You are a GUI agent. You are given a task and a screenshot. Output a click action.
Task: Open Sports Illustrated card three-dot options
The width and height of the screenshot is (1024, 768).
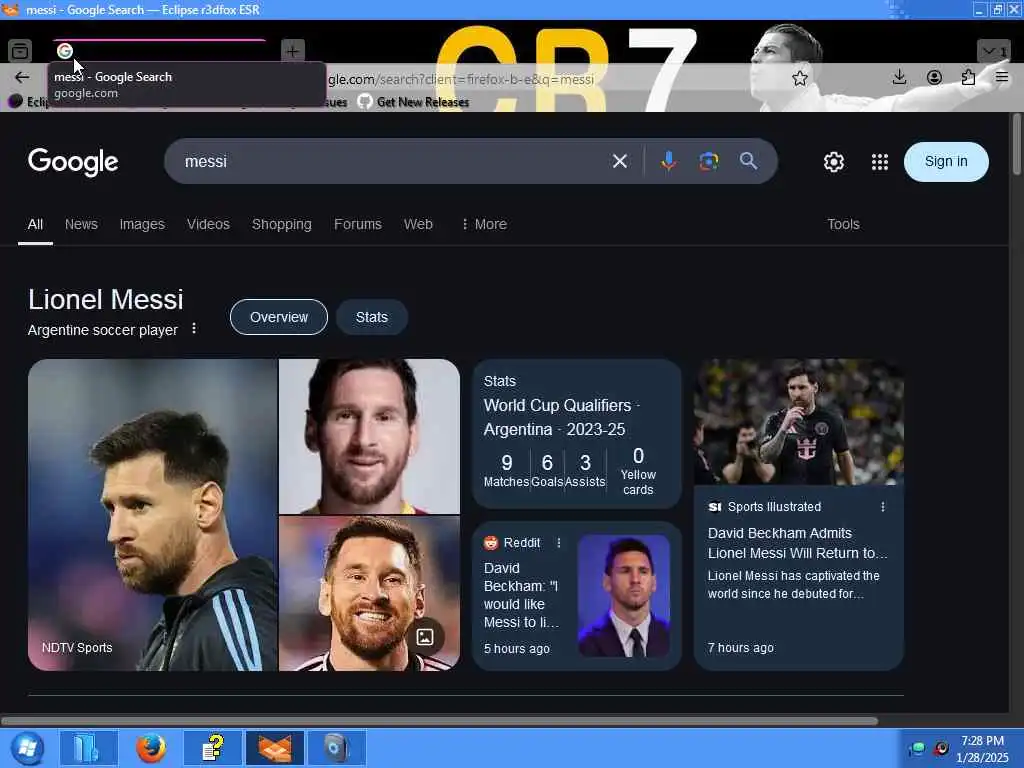pos(883,507)
